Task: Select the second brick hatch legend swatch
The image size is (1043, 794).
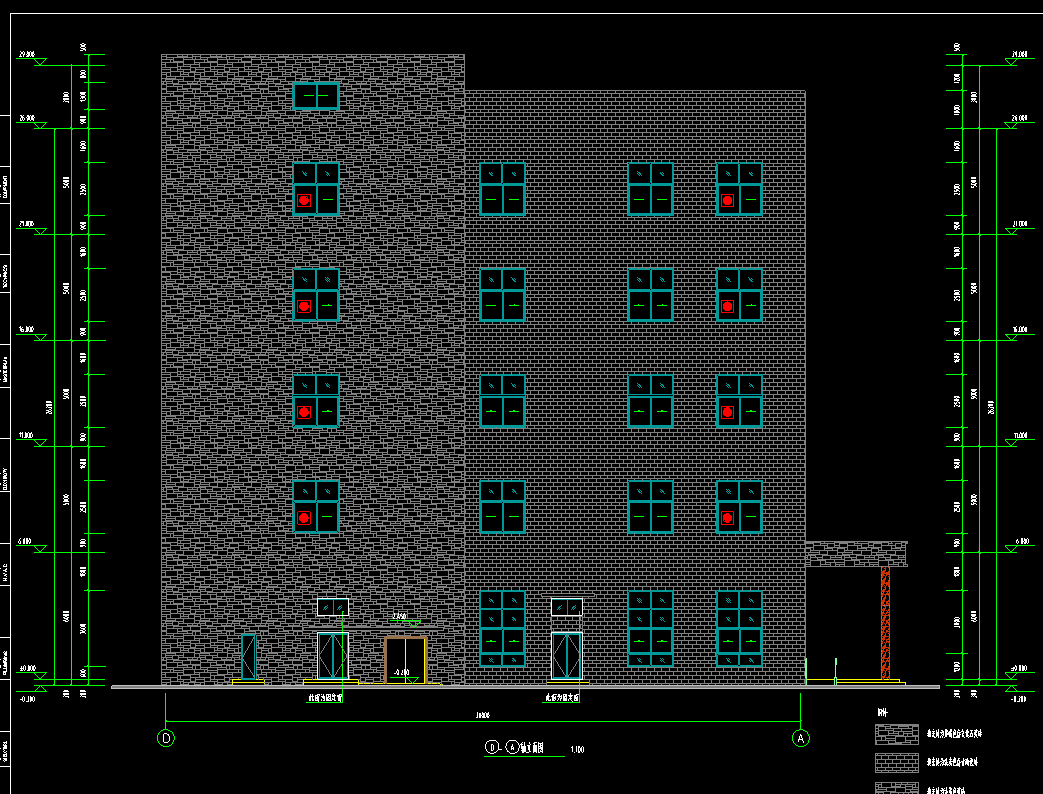Action: click(896, 763)
